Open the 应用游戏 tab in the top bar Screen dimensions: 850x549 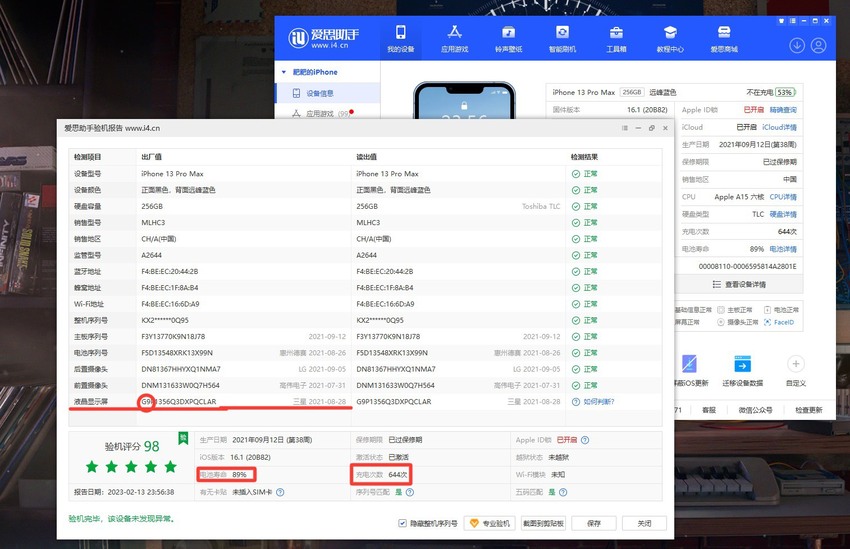[x=454, y=39]
